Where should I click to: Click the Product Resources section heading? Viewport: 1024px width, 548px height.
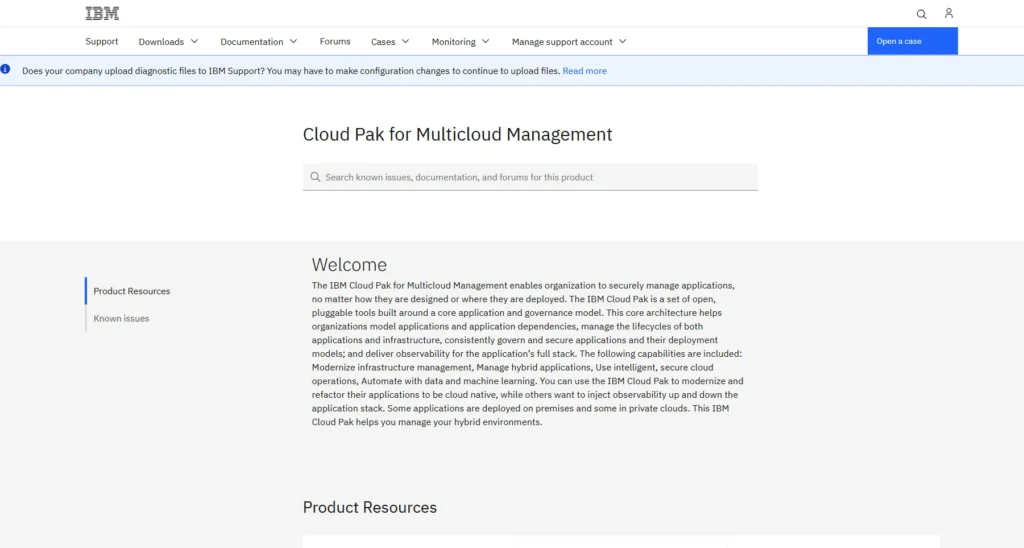click(370, 507)
